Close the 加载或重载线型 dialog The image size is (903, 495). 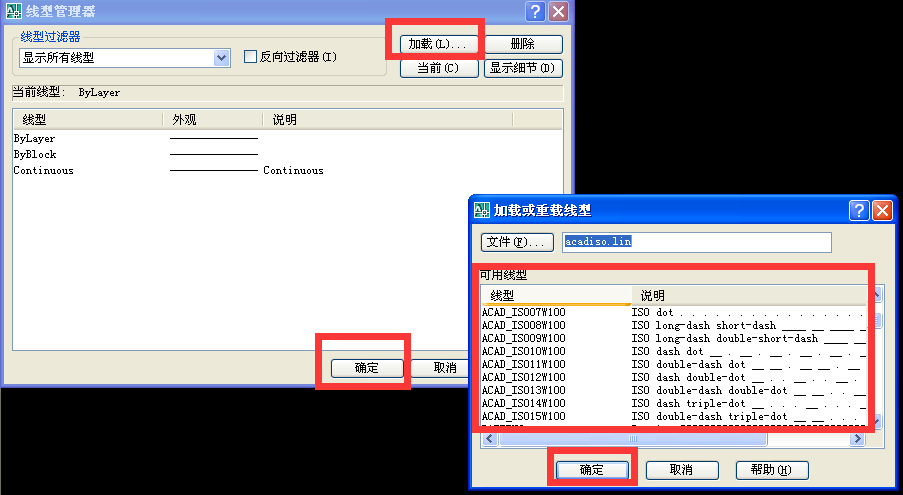coord(882,211)
